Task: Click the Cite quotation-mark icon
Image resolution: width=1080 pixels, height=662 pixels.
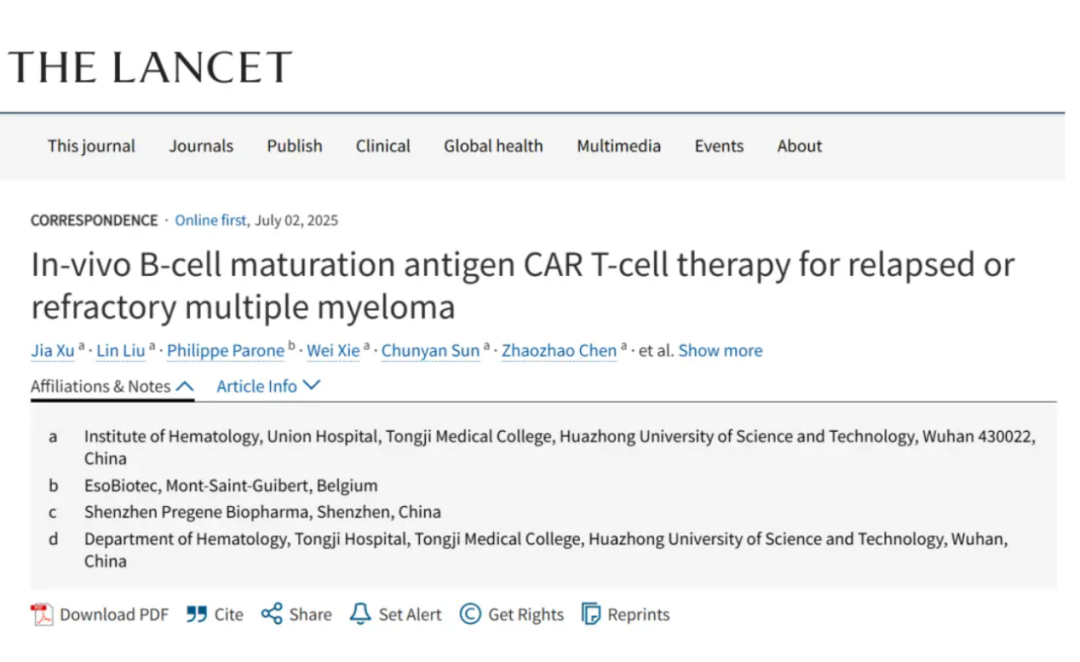Action: coord(197,614)
